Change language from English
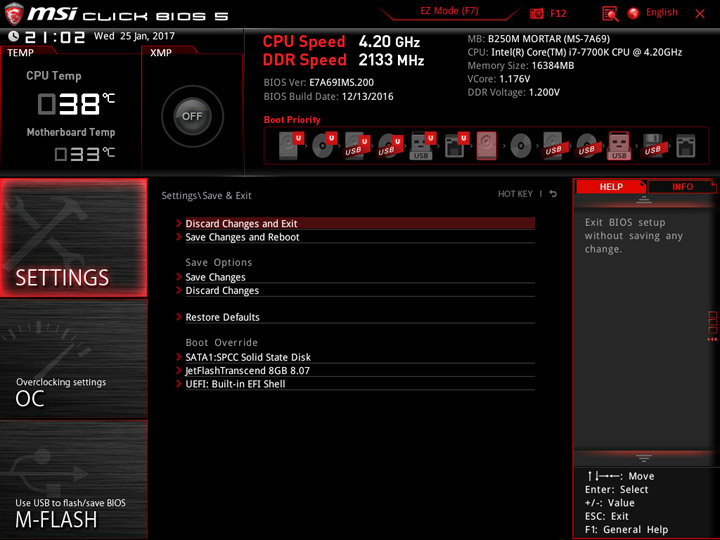The width and height of the screenshot is (720, 540). [x=662, y=12]
